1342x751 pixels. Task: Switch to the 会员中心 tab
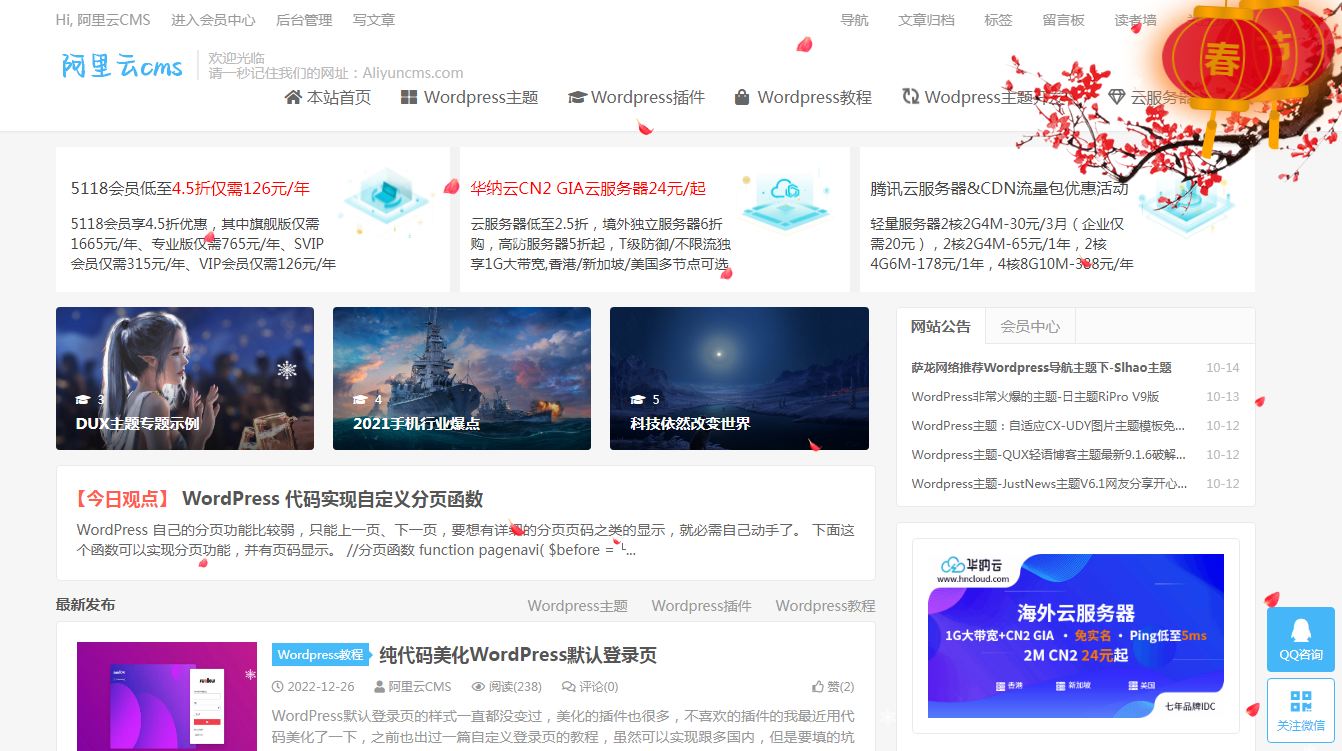pos(1030,326)
